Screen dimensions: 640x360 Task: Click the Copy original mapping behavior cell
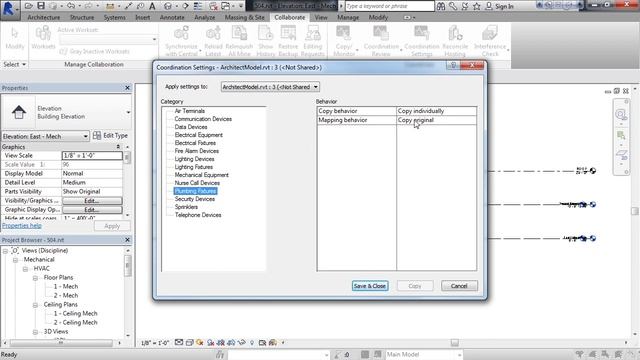[436, 120]
